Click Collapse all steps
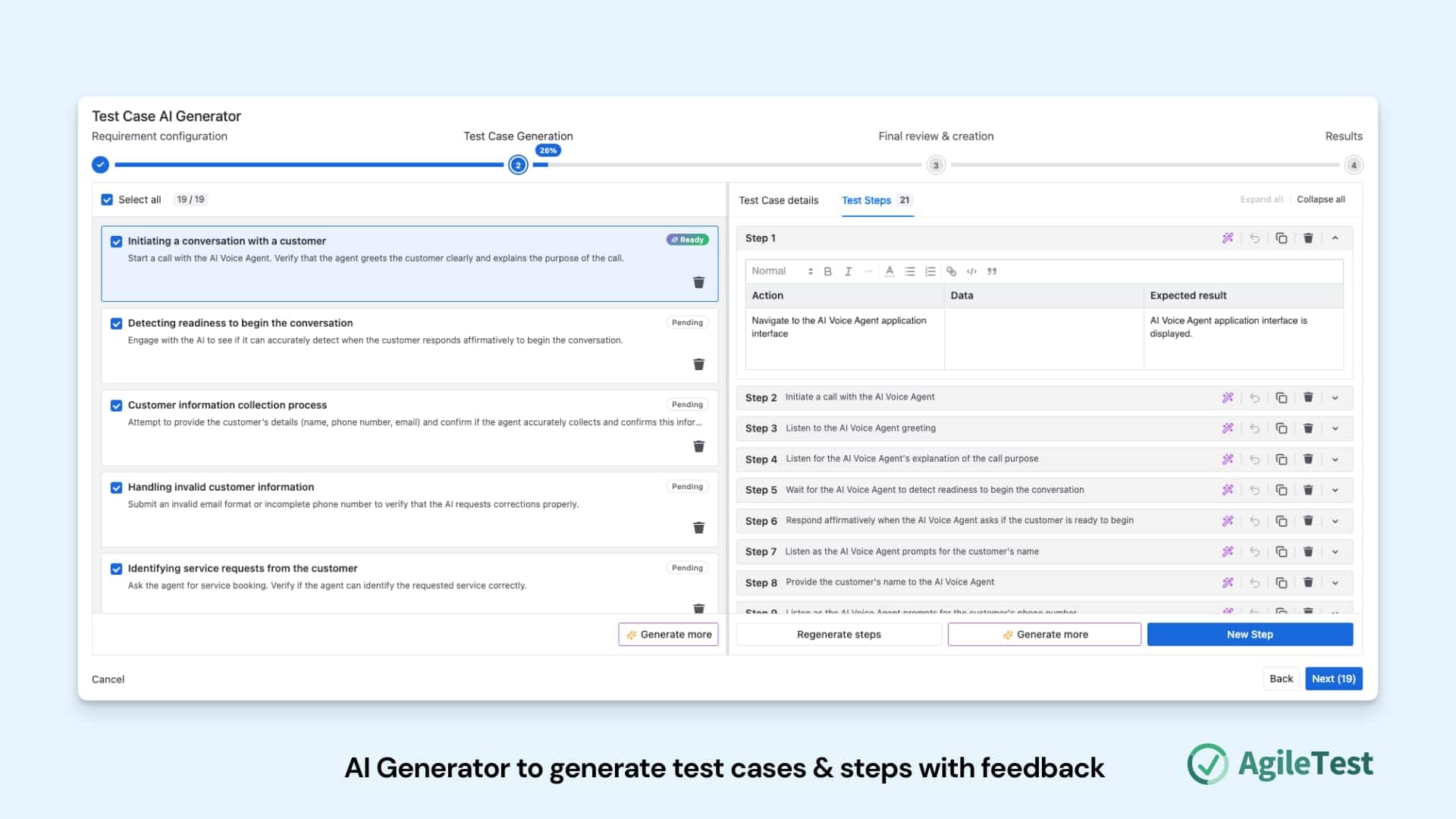Image resolution: width=1456 pixels, height=819 pixels. [x=1321, y=199]
